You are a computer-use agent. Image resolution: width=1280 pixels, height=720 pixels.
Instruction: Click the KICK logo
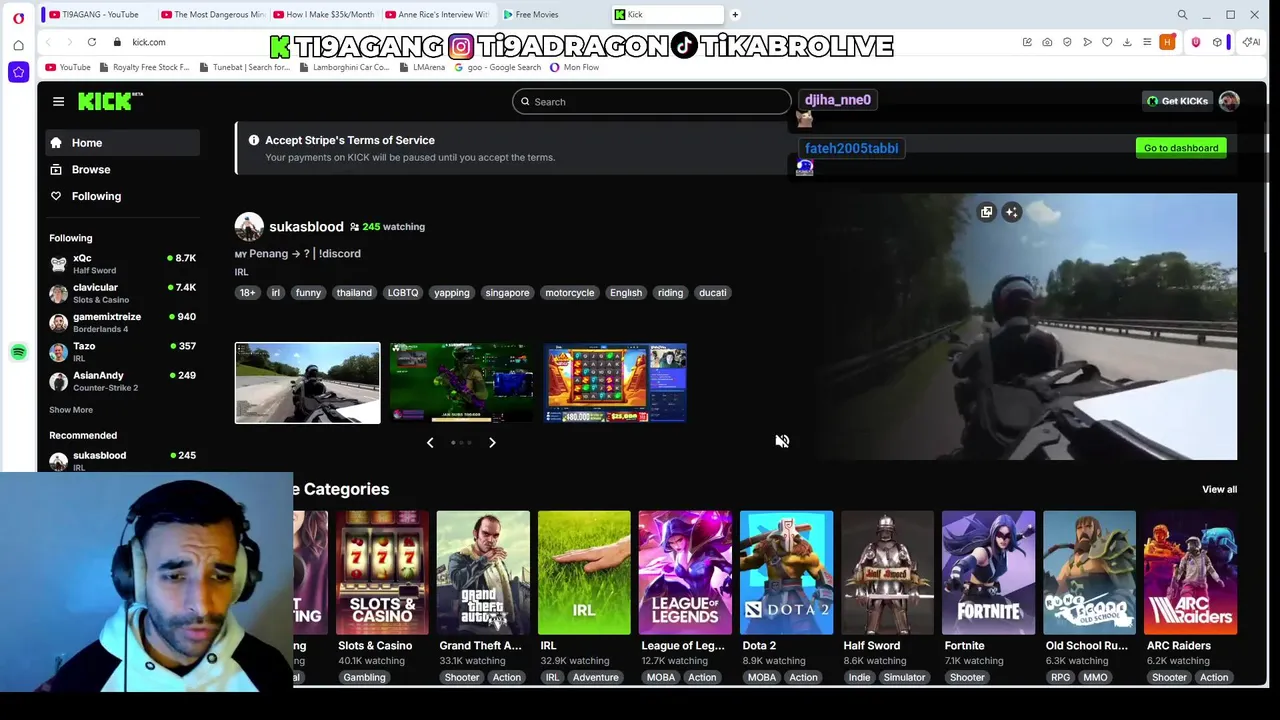110,101
